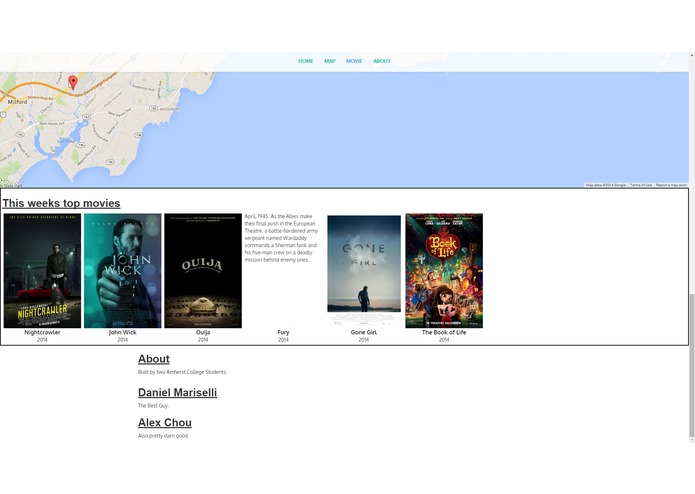Click the John Wick title caption
This screenshot has width=695, height=494.
(x=123, y=332)
